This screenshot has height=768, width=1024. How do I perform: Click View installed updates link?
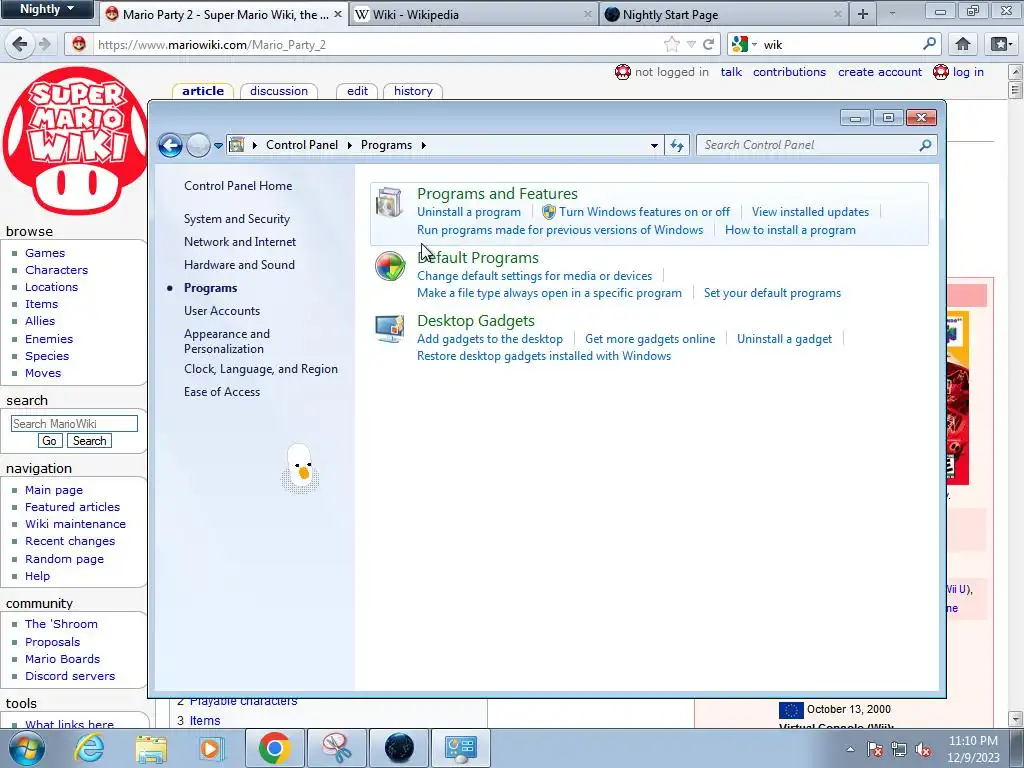[x=810, y=212]
